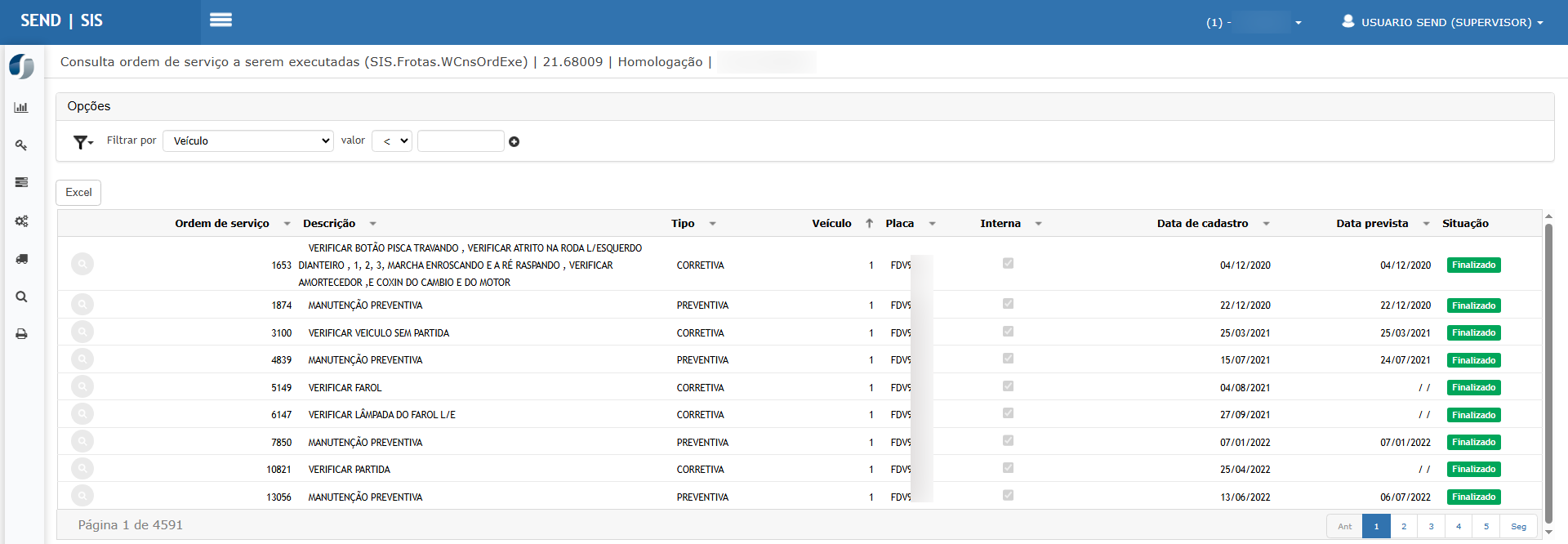View details of order 1874 magnifier icon
The image size is (1568, 544).
(82, 305)
